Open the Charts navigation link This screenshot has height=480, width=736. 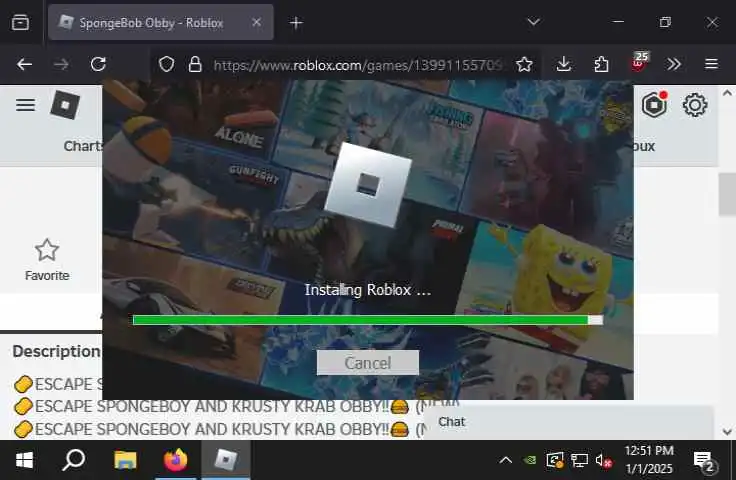[83, 146]
